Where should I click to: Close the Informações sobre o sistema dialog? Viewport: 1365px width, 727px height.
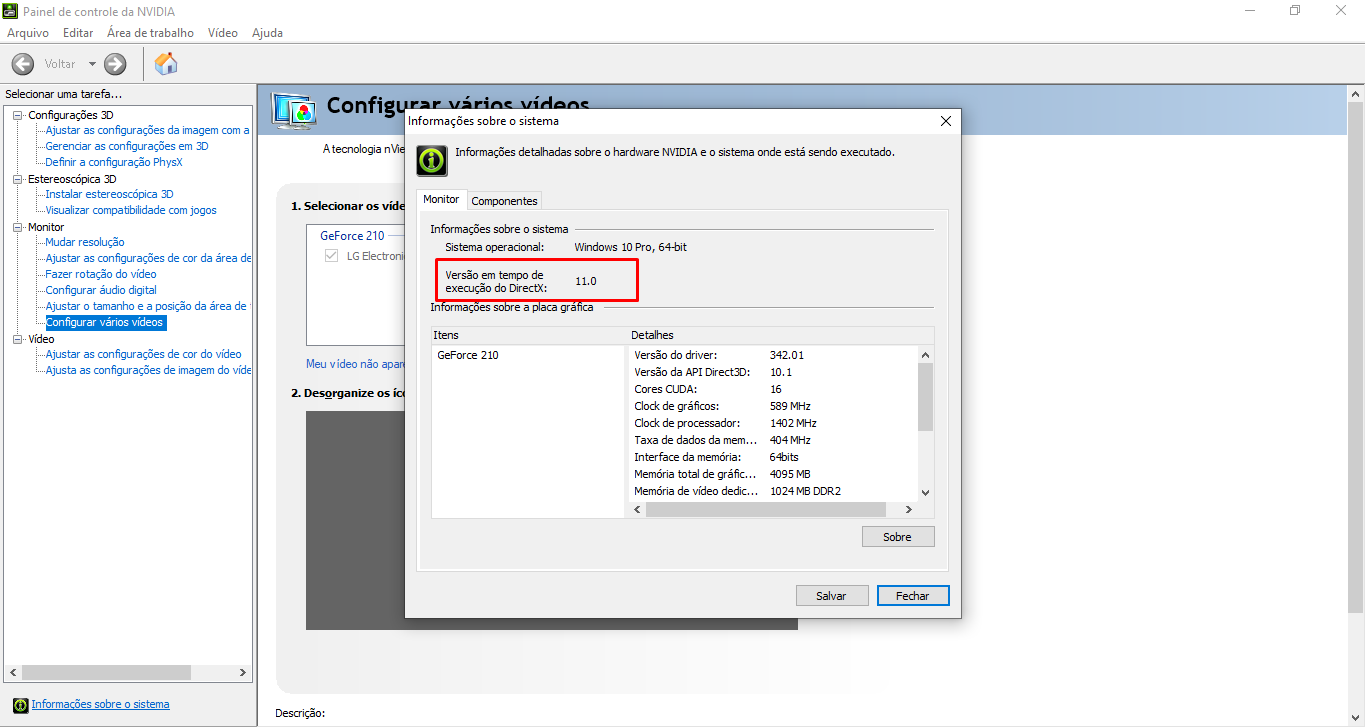(946, 121)
